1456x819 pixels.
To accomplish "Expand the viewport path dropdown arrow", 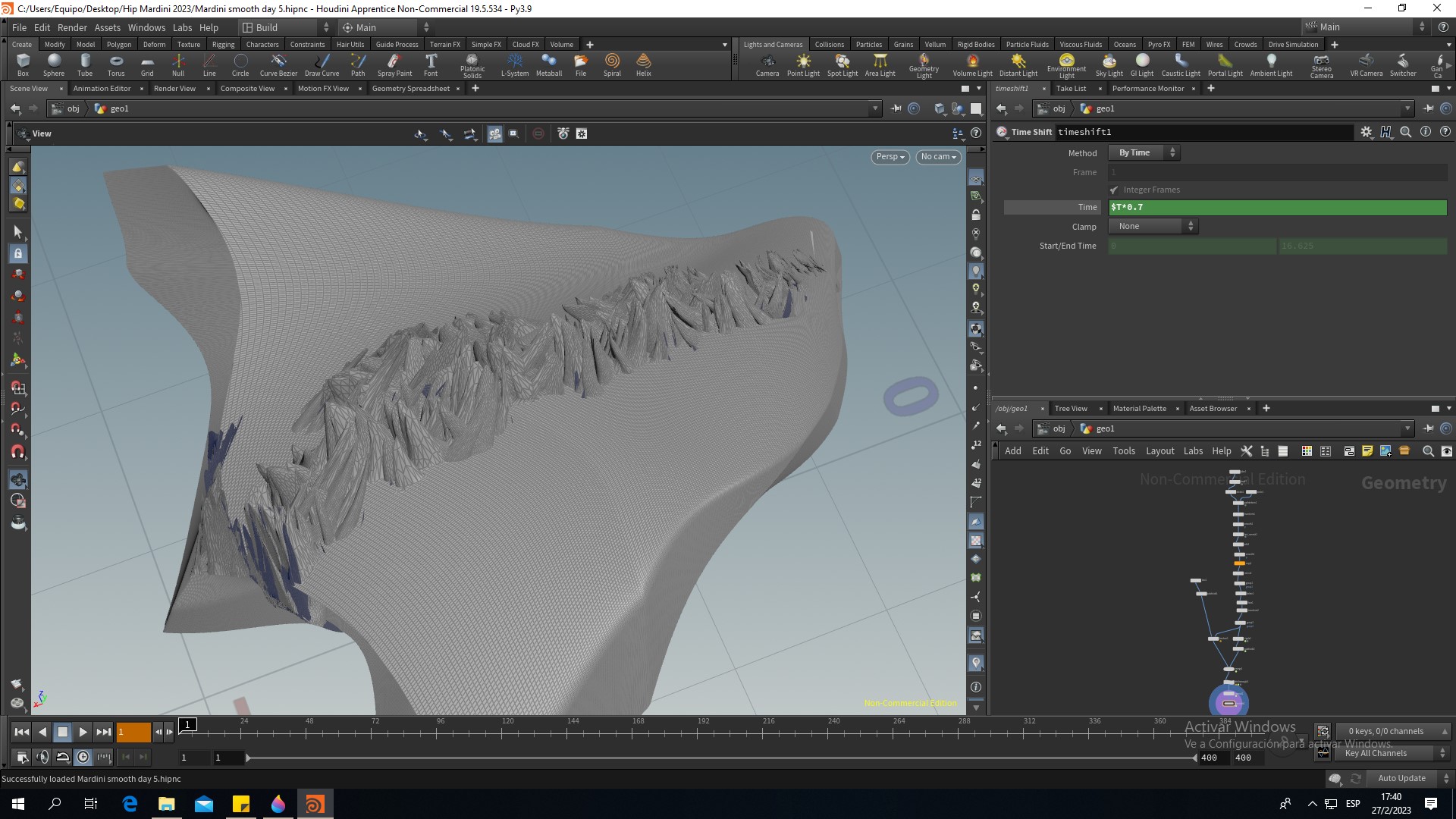I will tap(875, 108).
